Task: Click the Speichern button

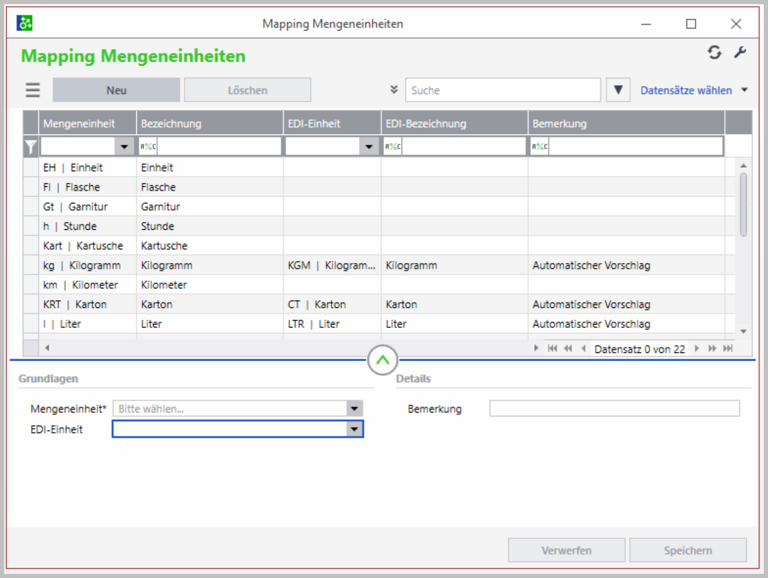Action: point(688,550)
